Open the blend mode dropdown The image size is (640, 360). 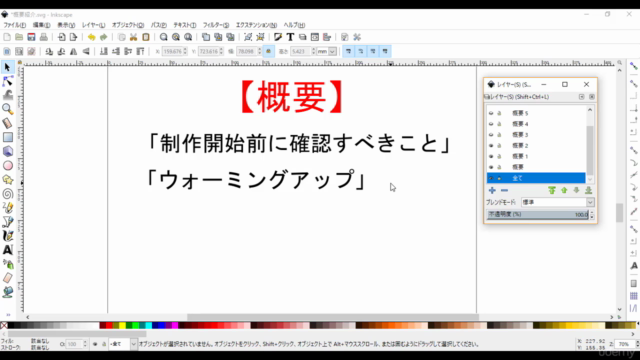(x=558, y=202)
